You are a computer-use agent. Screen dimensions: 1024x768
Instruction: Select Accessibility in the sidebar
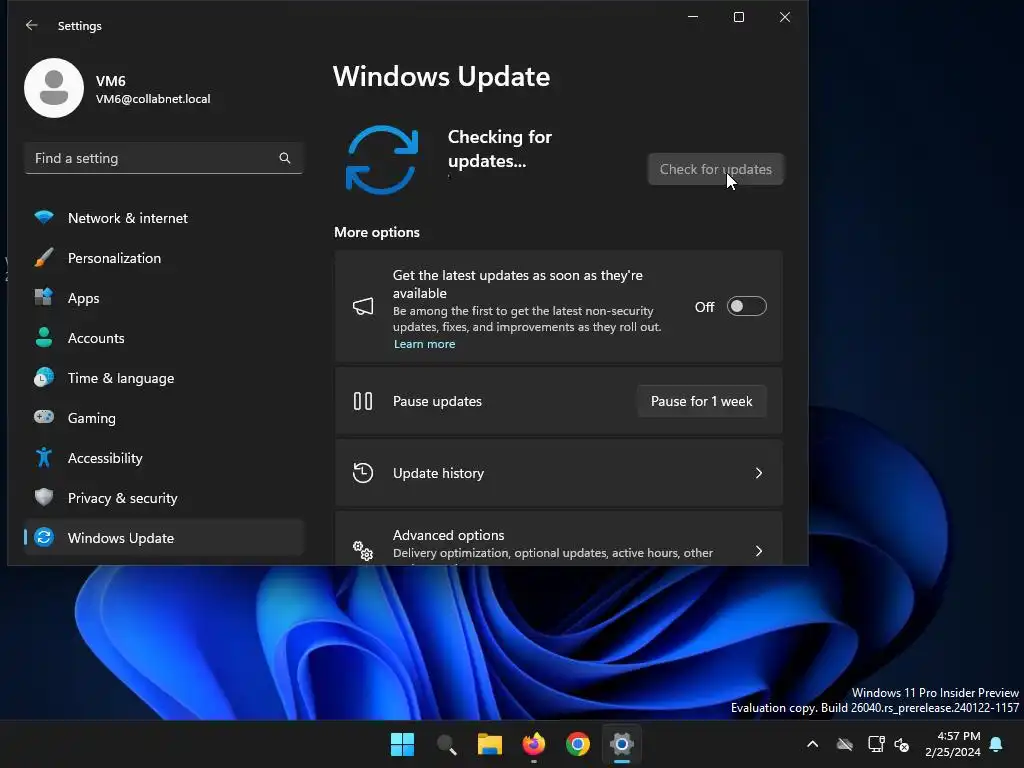click(163, 458)
